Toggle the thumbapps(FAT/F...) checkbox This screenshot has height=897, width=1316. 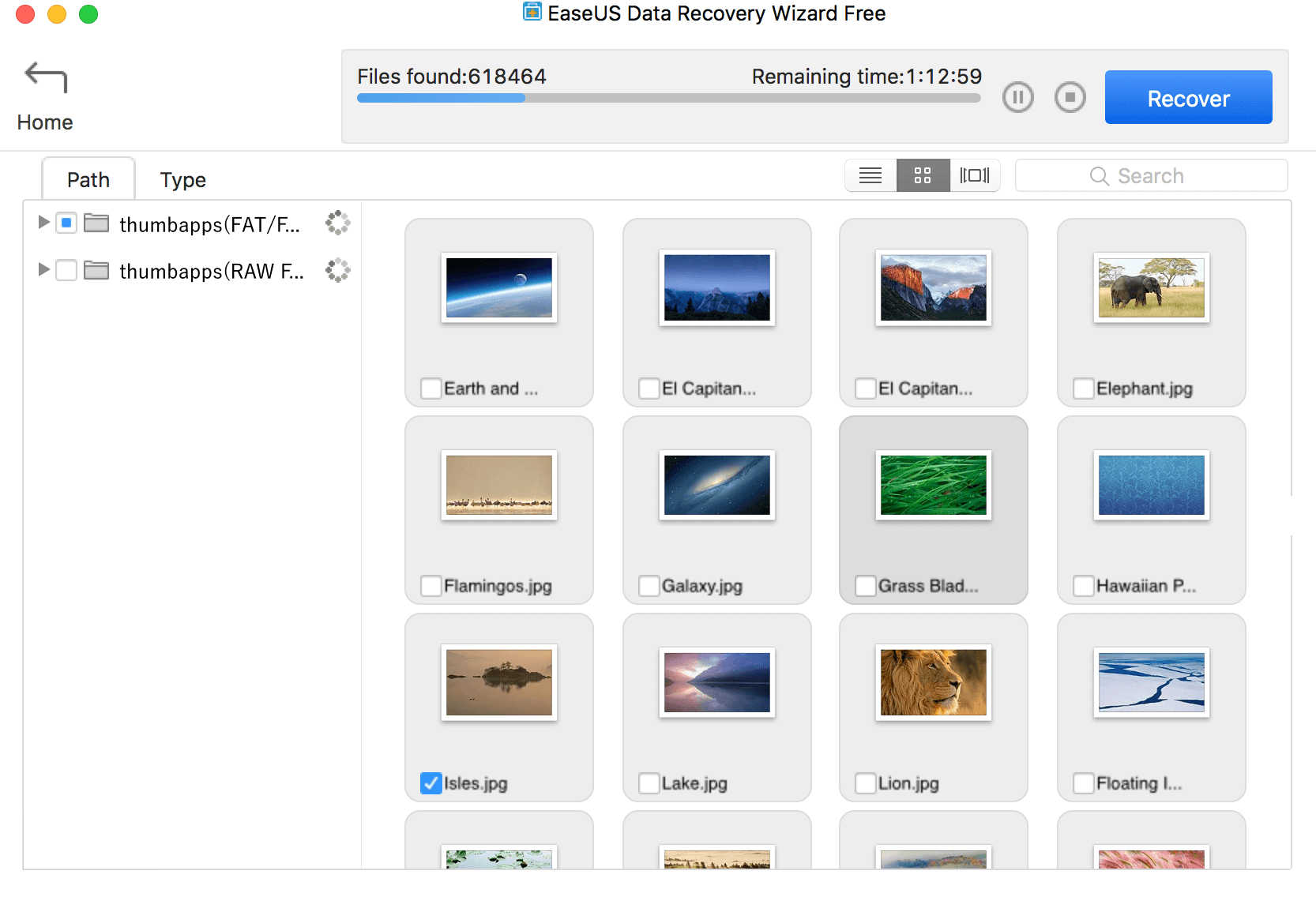(x=66, y=223)
